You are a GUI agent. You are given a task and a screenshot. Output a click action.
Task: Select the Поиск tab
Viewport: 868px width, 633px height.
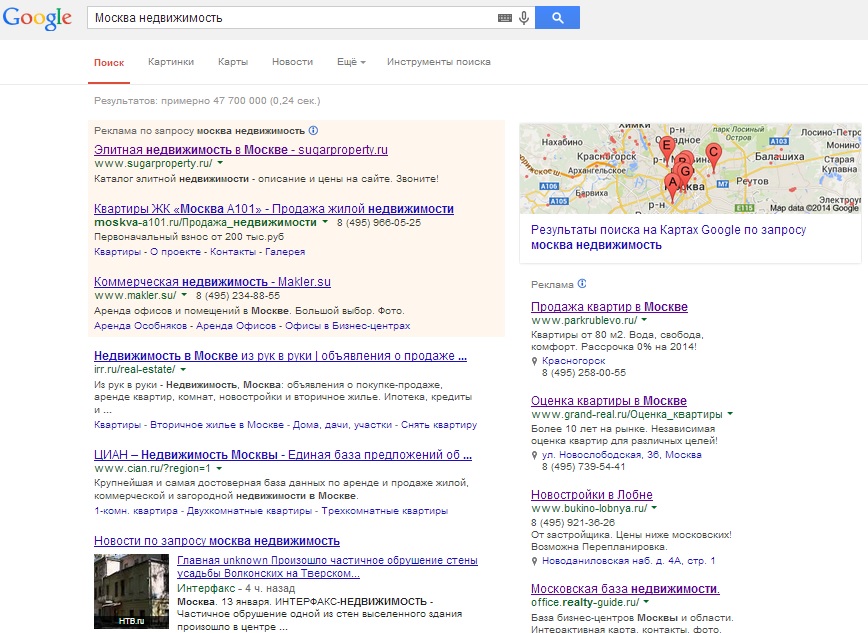109,63
